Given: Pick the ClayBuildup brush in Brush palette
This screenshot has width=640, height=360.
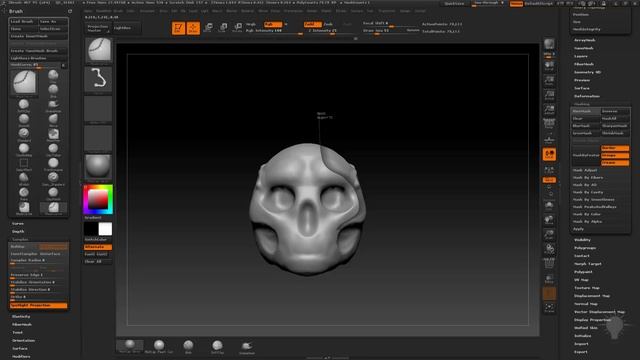Looking at the screenshot, I should tap(24, 149).
